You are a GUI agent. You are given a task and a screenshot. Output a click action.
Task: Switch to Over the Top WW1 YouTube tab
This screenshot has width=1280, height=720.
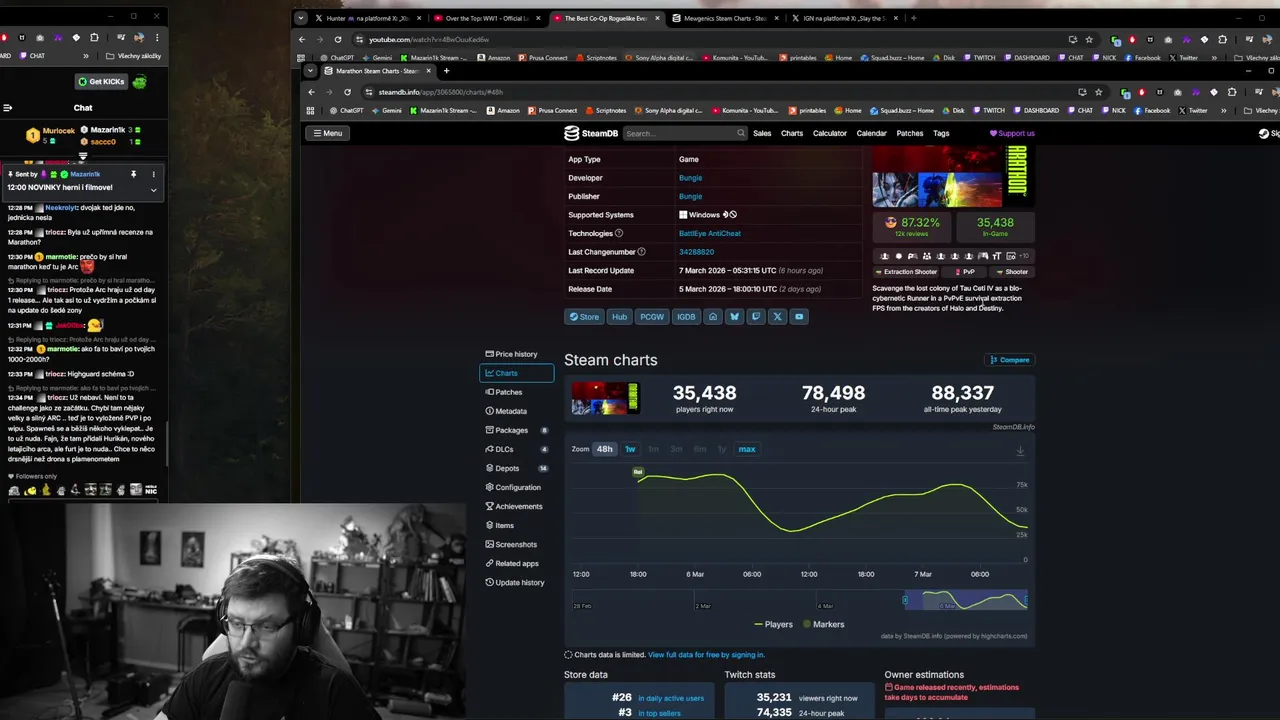486,18
